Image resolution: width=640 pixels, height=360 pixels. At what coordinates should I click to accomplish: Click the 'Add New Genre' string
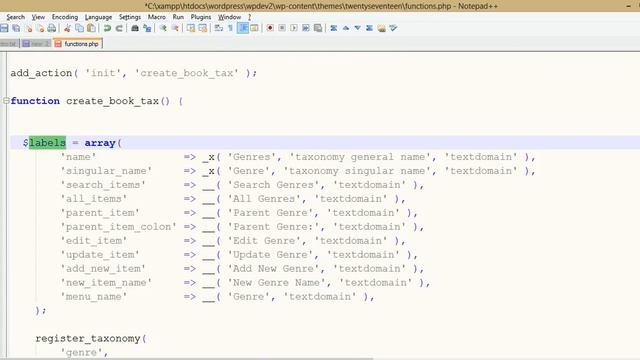[x=273, y=269]
